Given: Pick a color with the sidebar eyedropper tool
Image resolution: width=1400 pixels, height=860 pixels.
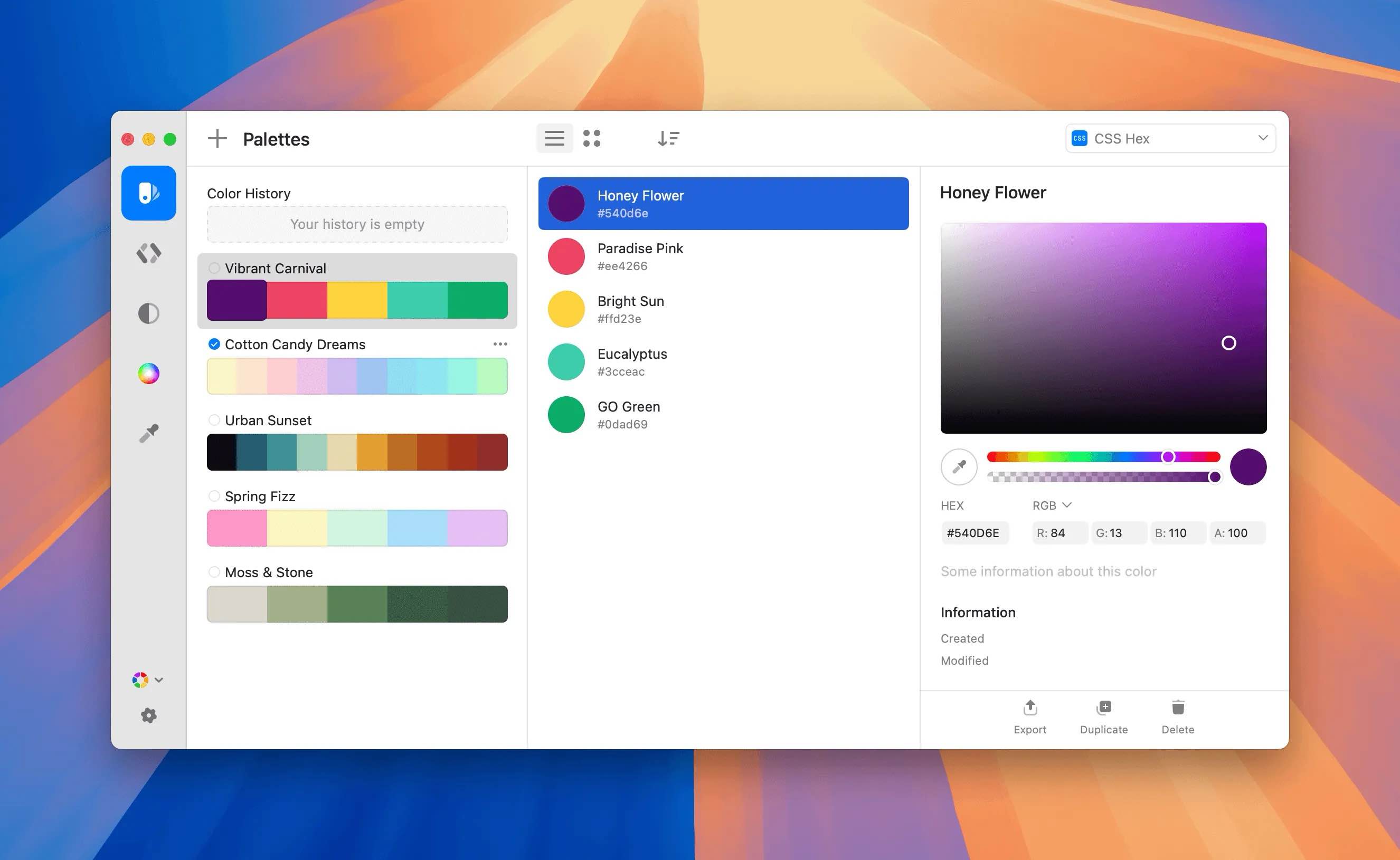Looking at the screenshot, I should (x=148, y=433).
